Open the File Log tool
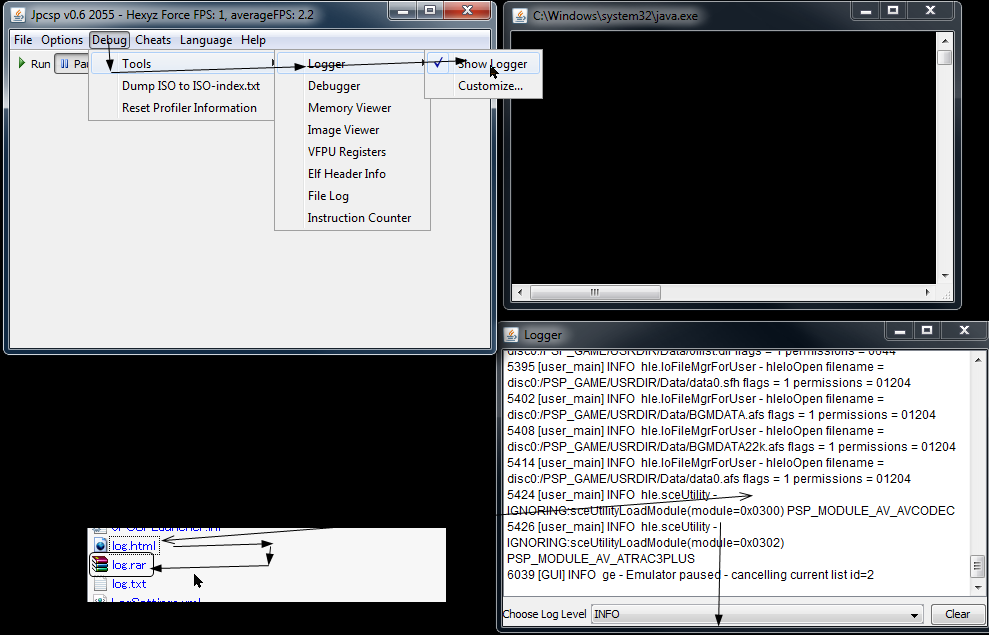The height and width of the screenshot is (635, 989). coord(353,196)
